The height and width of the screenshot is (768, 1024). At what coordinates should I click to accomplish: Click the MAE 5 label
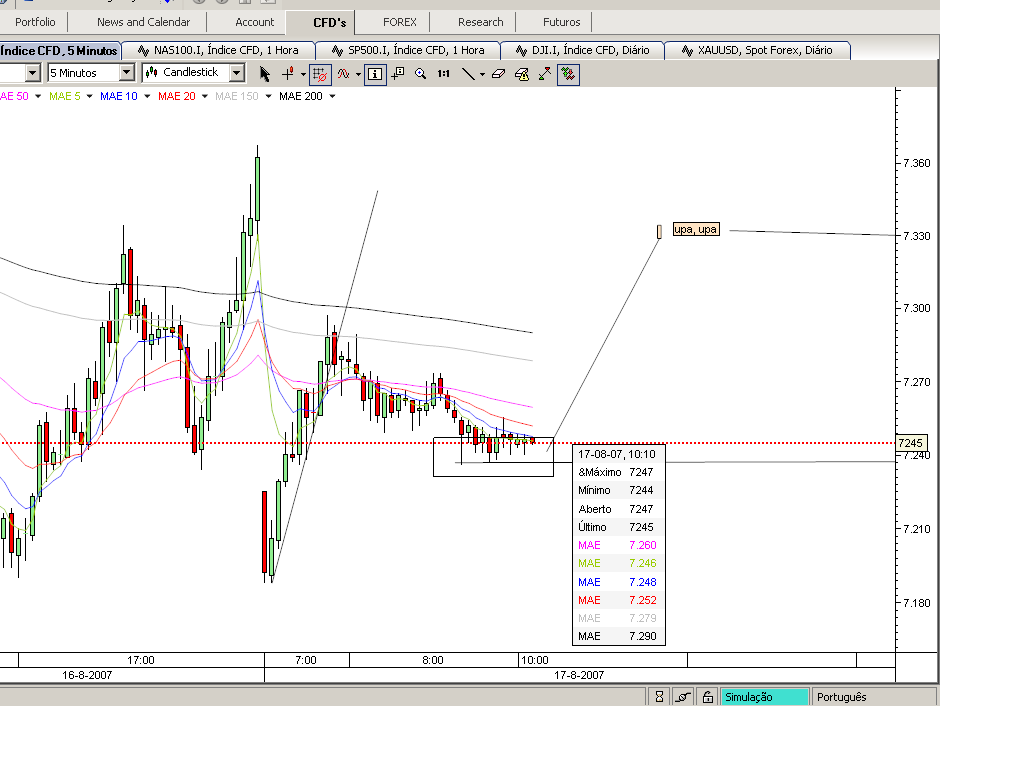pos(65,97)
